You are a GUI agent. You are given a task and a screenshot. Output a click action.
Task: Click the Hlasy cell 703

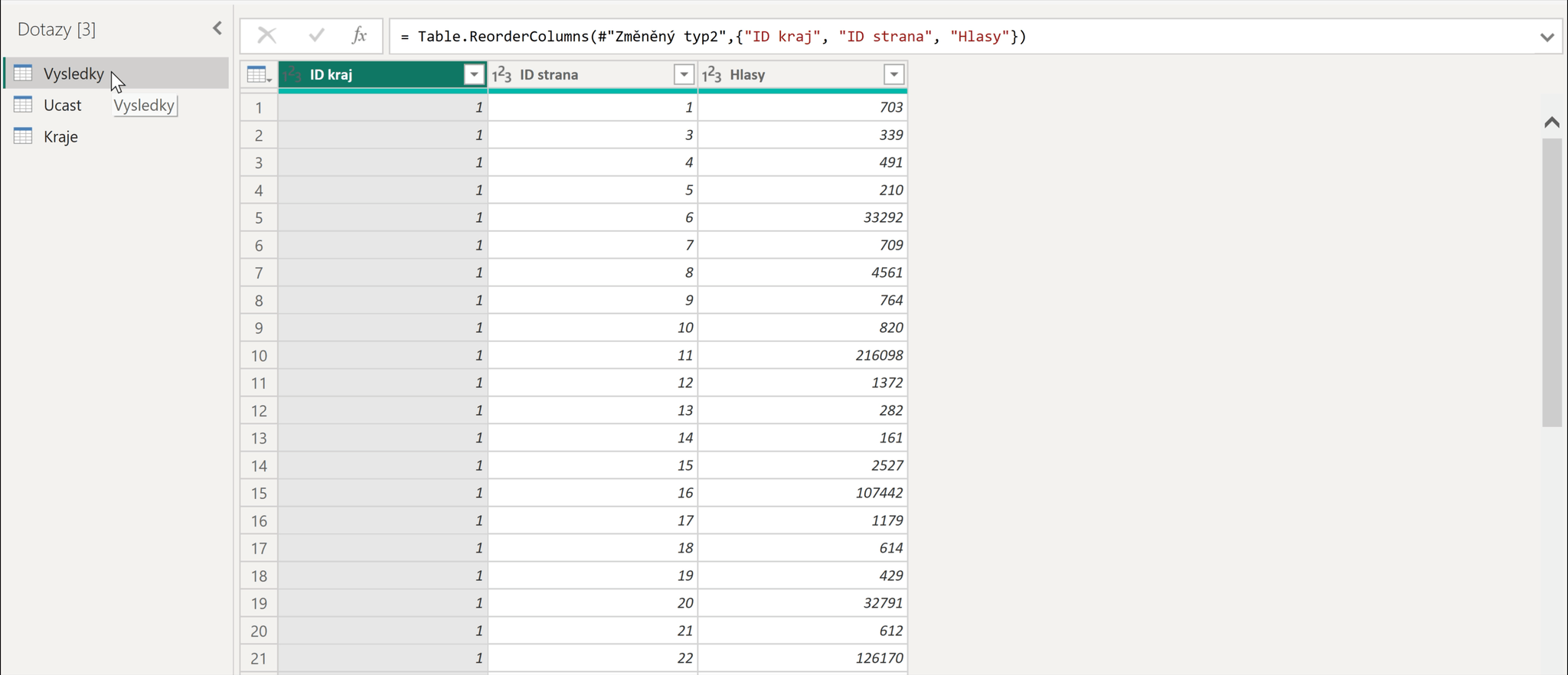(802, 107)
